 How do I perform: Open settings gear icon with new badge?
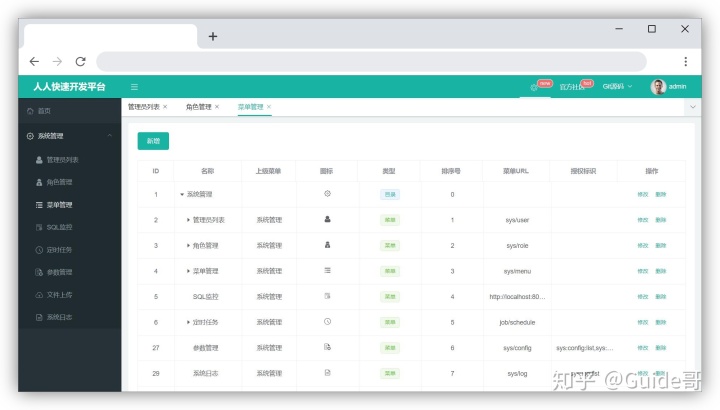[534, 87]
